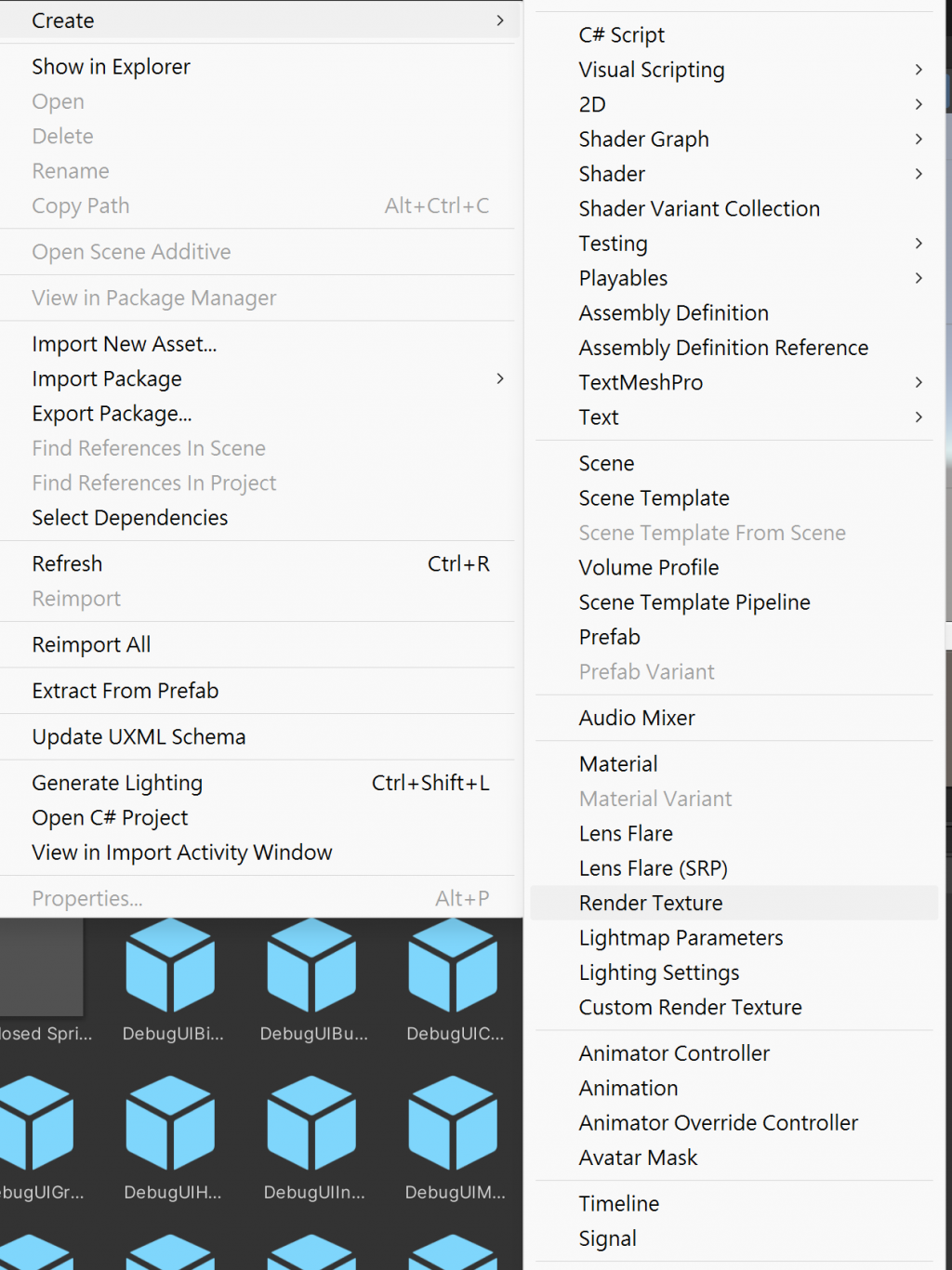
Task: Select the Closed Sprite asset thumbnail
Action: (x=41, y=969)
